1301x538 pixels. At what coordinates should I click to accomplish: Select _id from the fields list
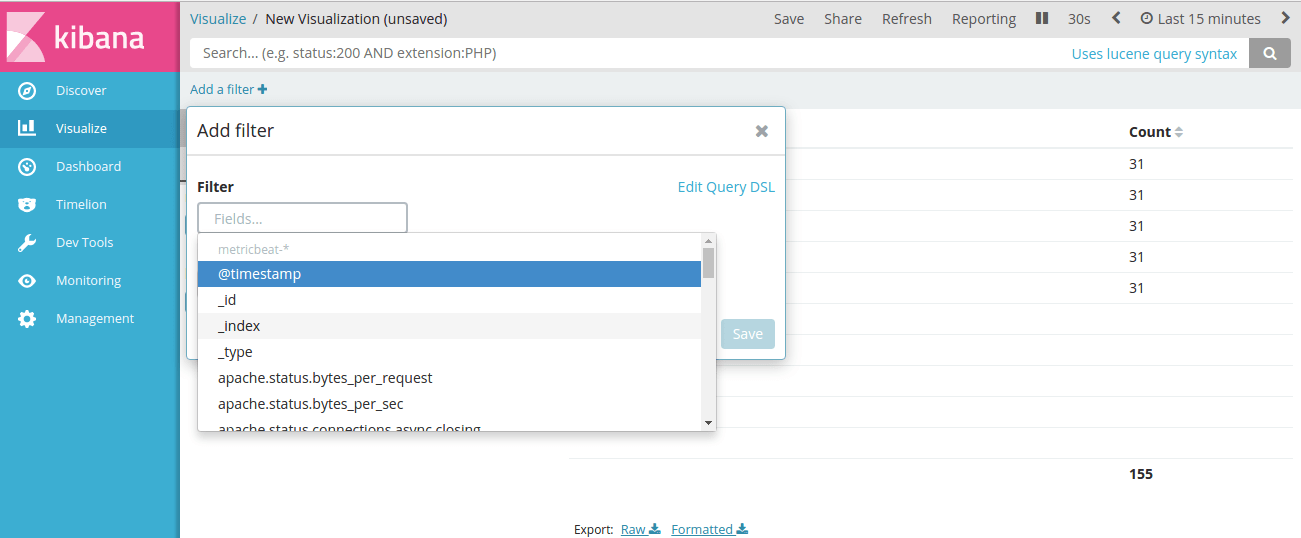(449, 300)
